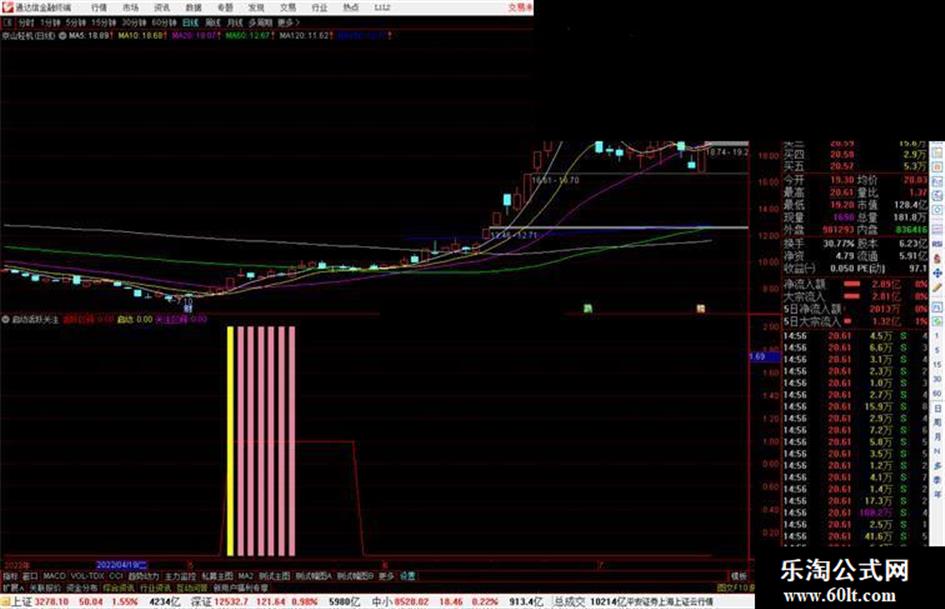
Task: Open the 资金分布 tab
Action: tap(82, 587)
